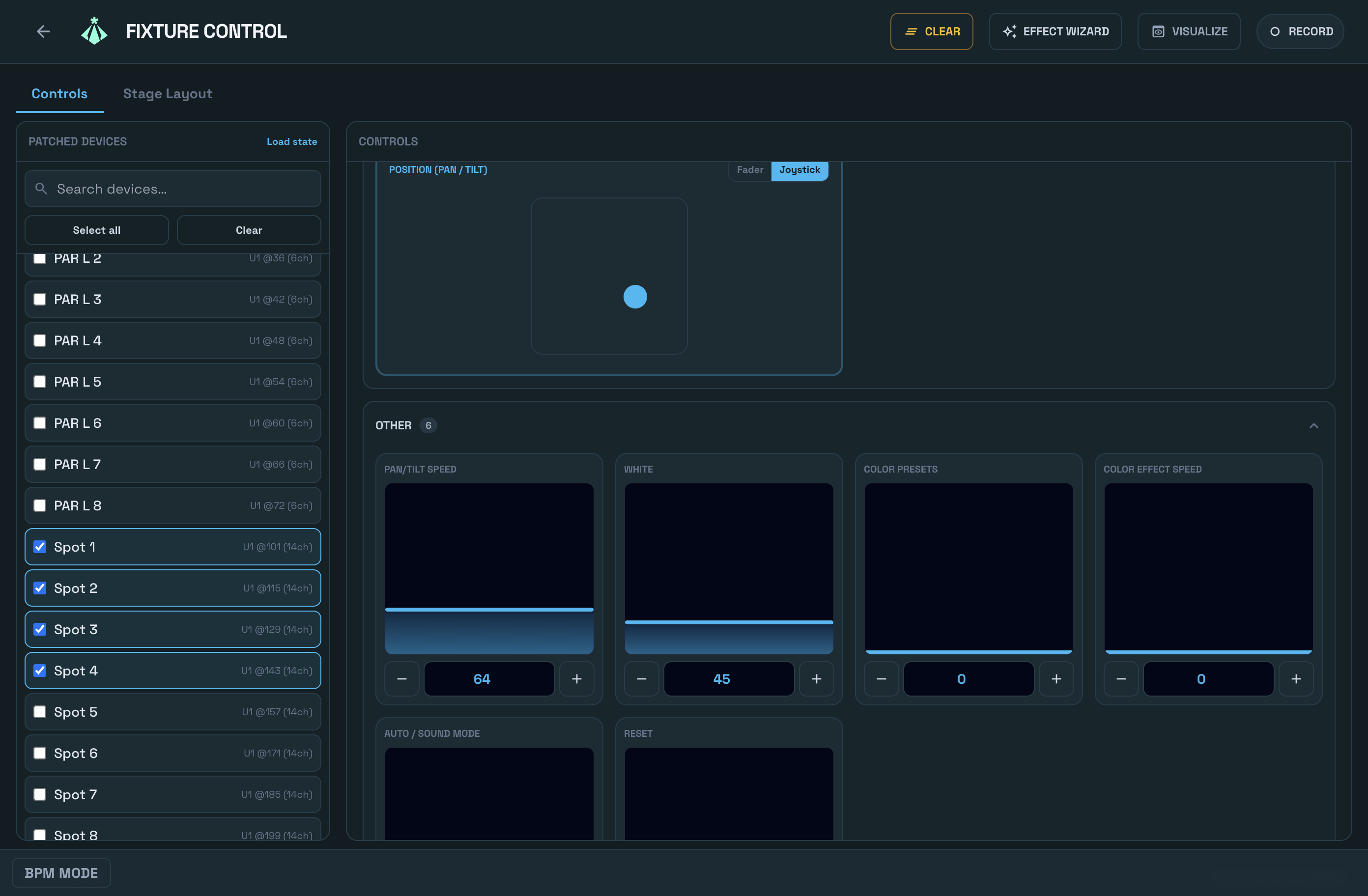This screenshot has width=1368, height=896.
Task: Check the PAR L 6 checkbox
Action: 40,423
